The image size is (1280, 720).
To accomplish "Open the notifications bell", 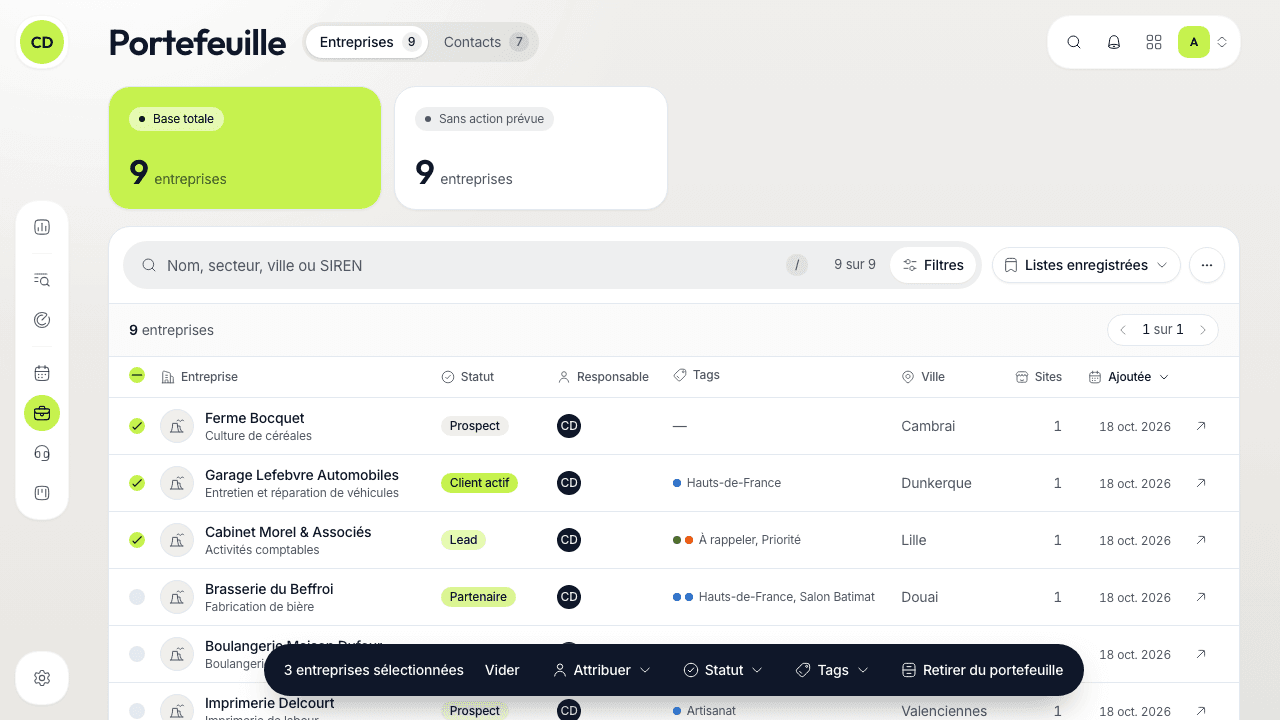I will 1114,42.
